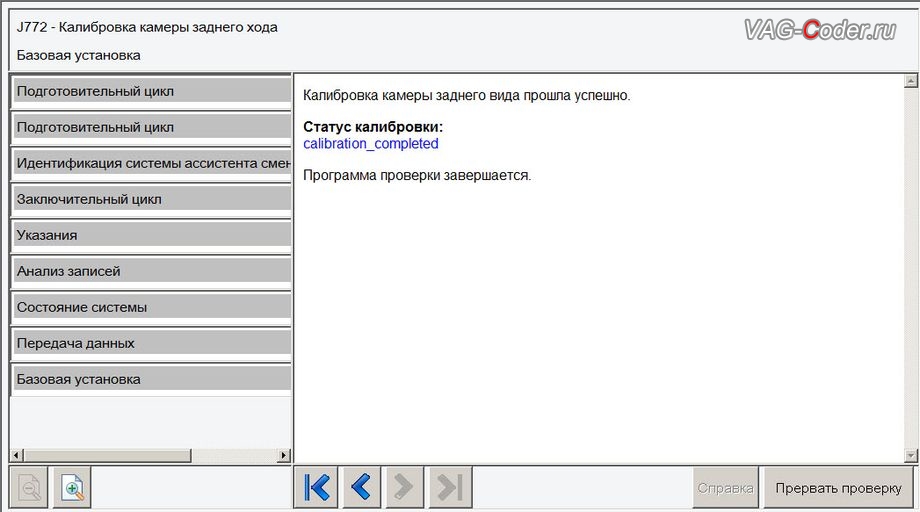Click horizontal scrollbar thumb in left panel
The image size is (920, 512).
click(x=107, y=455)
